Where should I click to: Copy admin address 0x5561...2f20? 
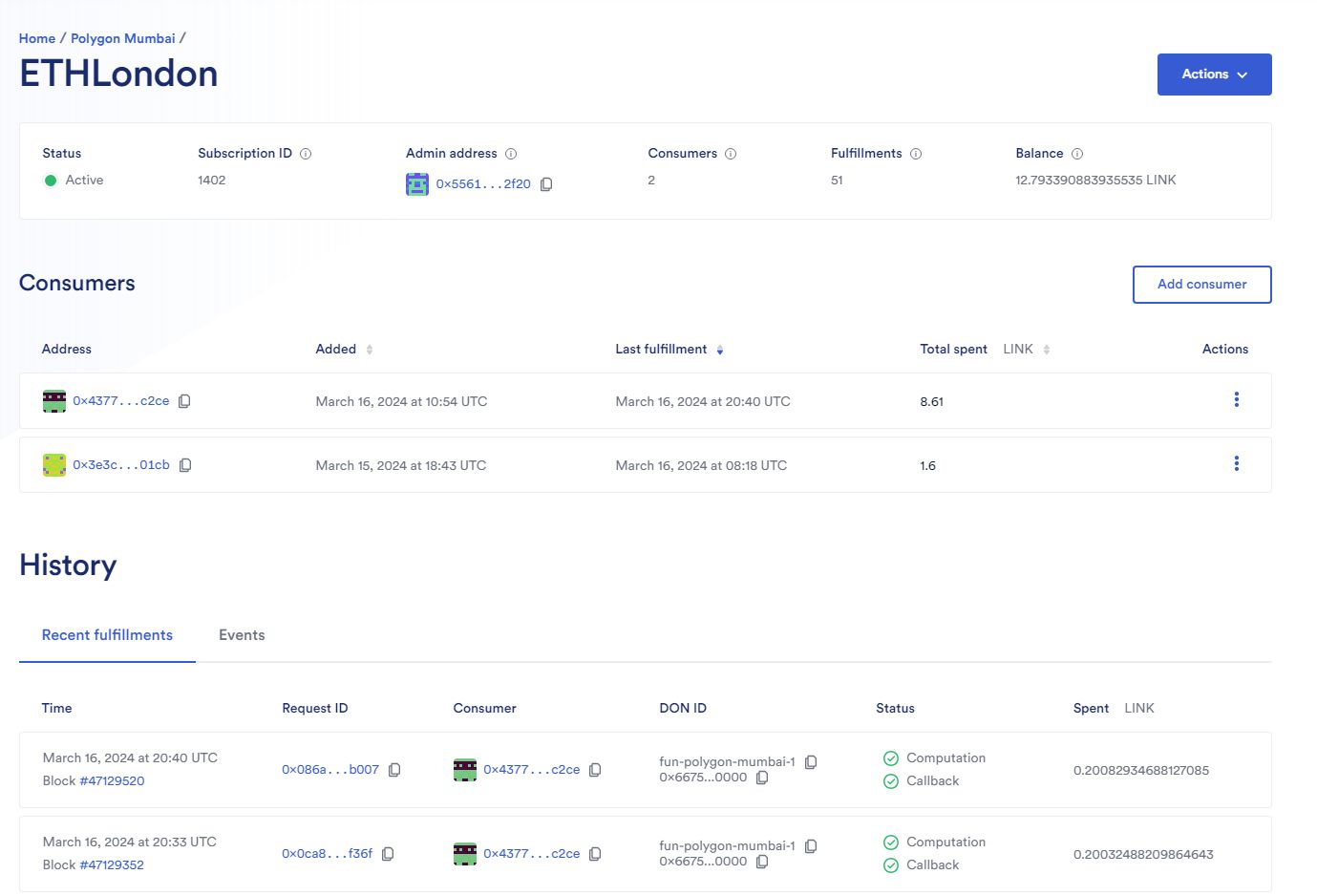546,184
